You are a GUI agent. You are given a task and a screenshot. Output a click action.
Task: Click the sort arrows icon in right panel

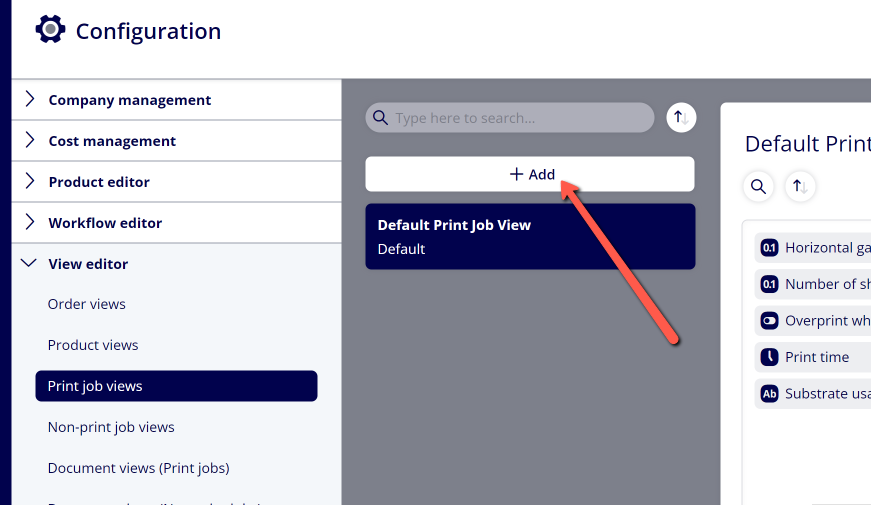800,186
